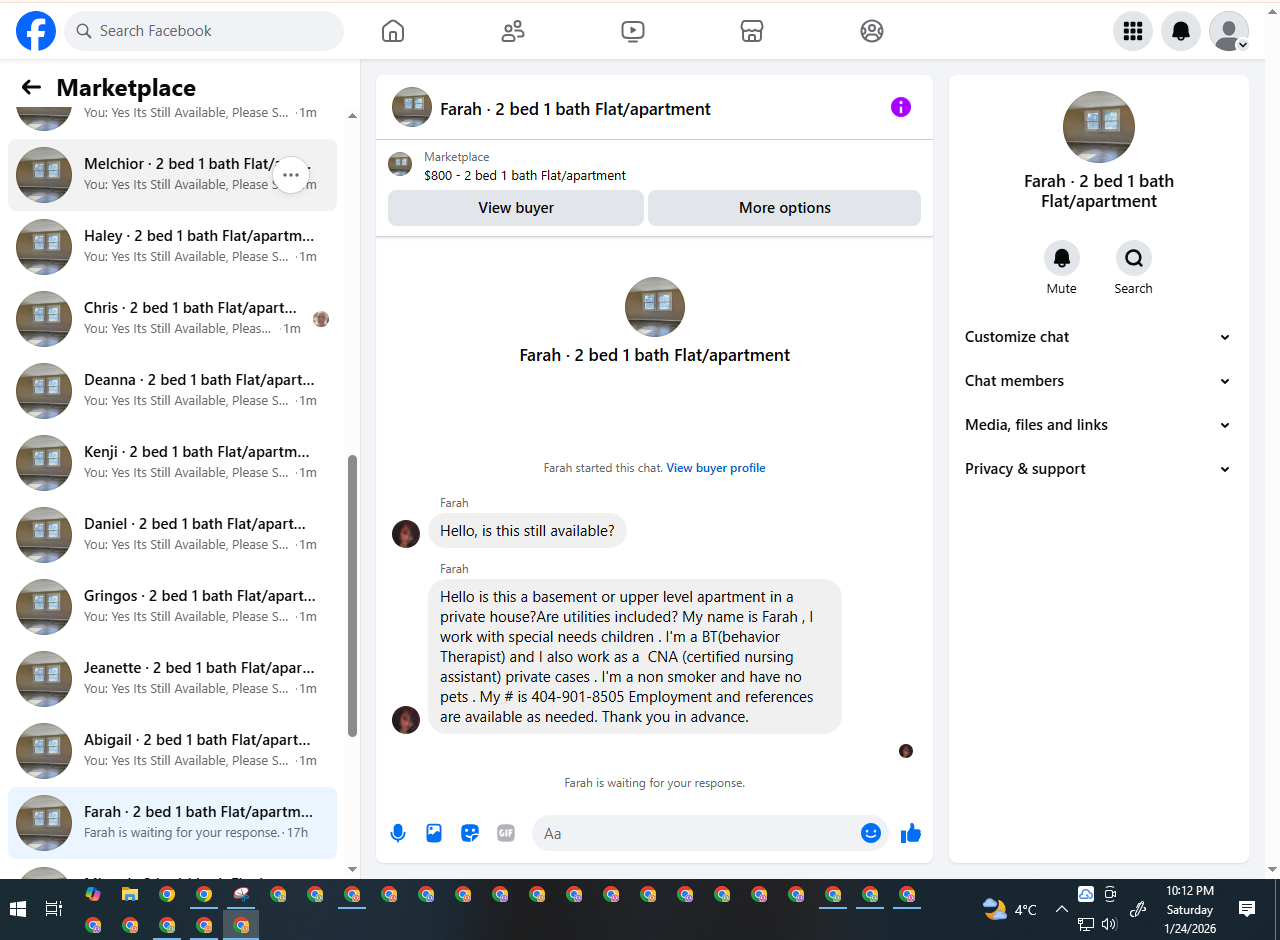Click the chat list scroll-down arrow
This screenshot has width=1280, height=940.
(352, 869)
